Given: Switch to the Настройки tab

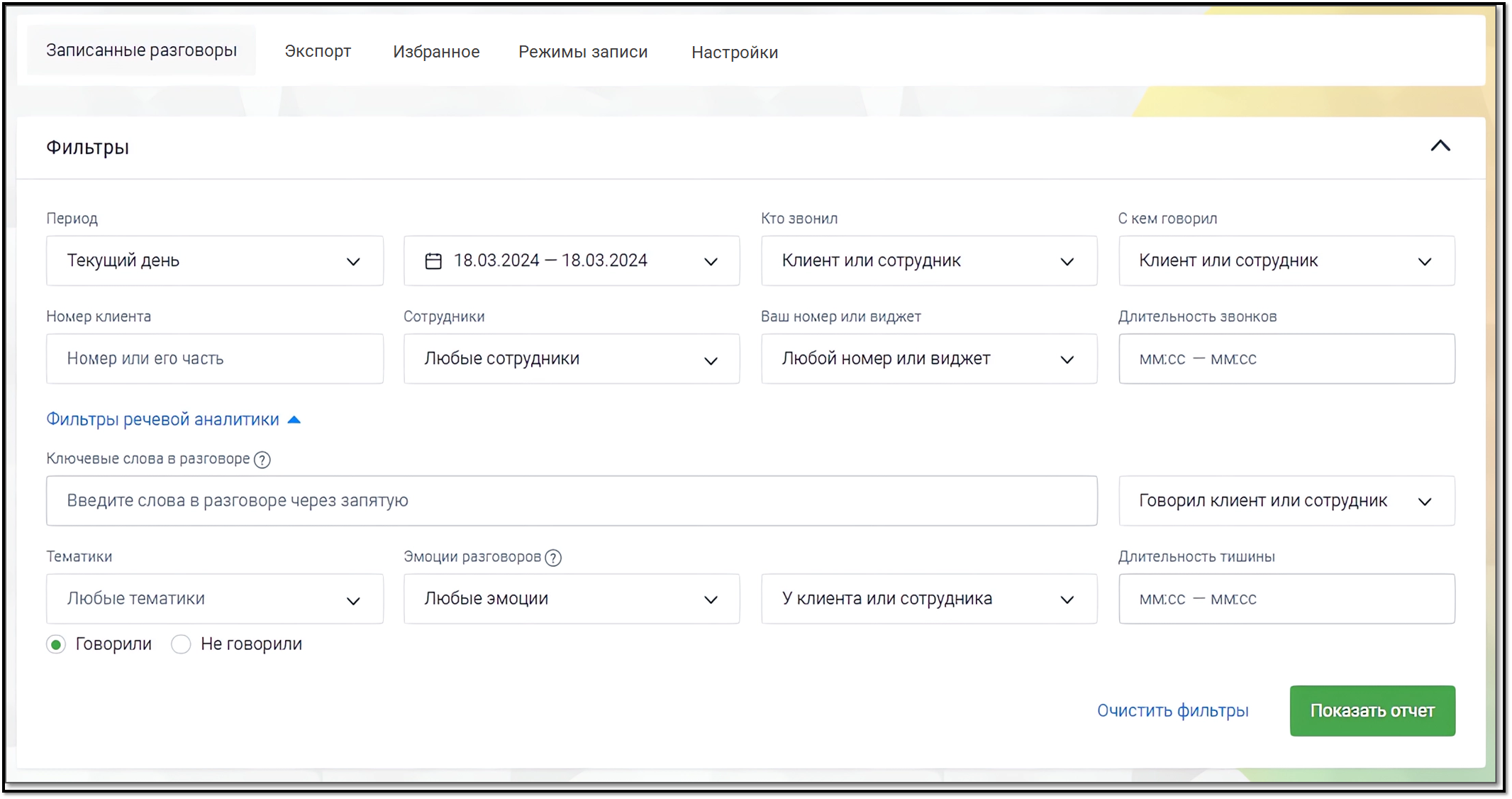Looking at the screenshot, I should [x=735, y=53].
